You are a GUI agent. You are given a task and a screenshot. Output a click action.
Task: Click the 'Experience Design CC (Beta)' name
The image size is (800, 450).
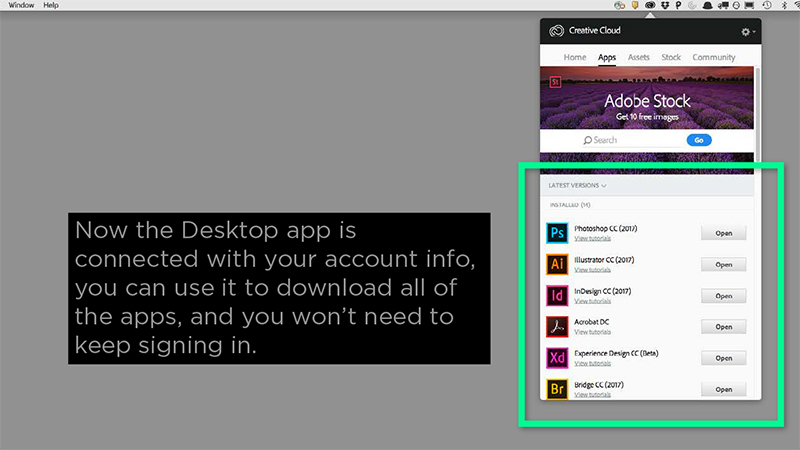[616, 353]
